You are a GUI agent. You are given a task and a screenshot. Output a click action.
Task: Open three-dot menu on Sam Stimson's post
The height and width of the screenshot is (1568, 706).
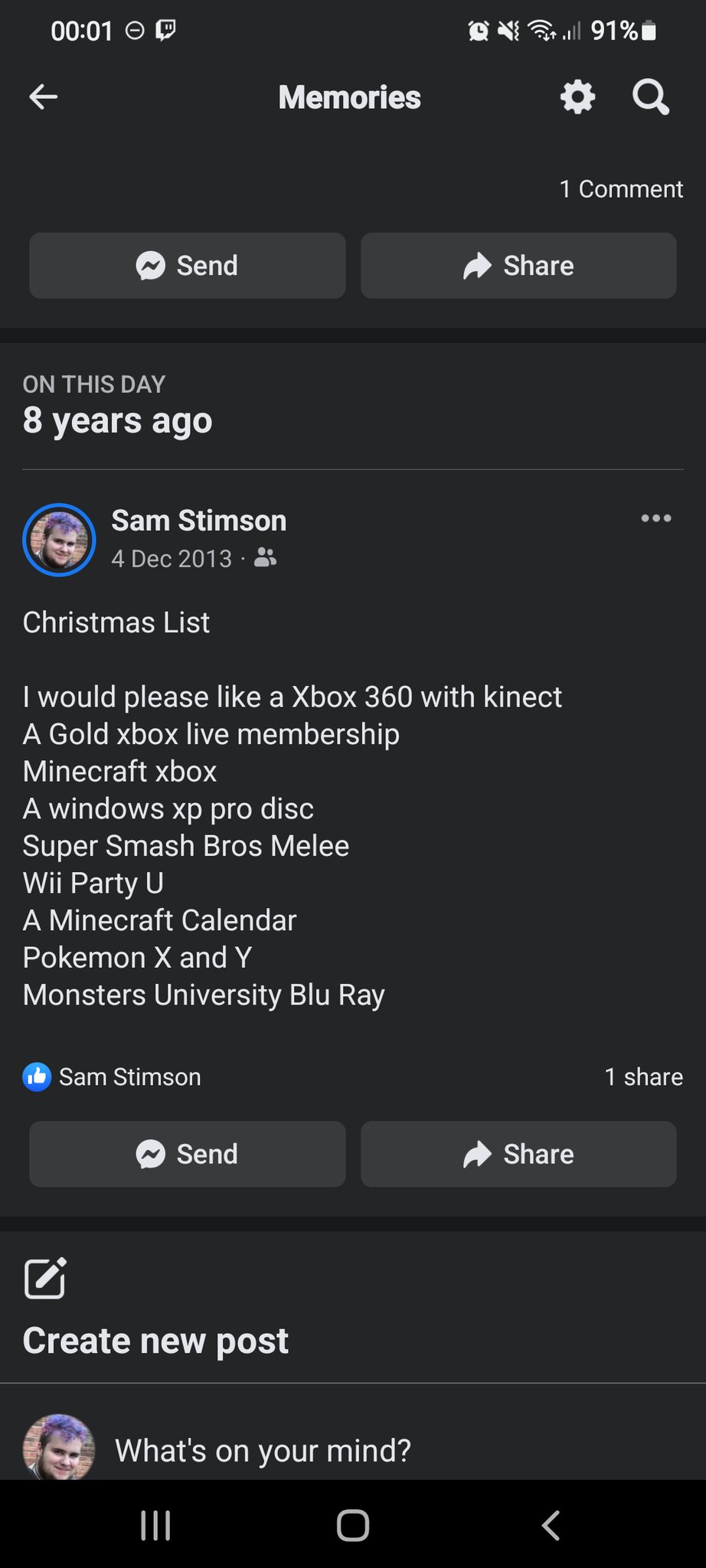[656, 518]
